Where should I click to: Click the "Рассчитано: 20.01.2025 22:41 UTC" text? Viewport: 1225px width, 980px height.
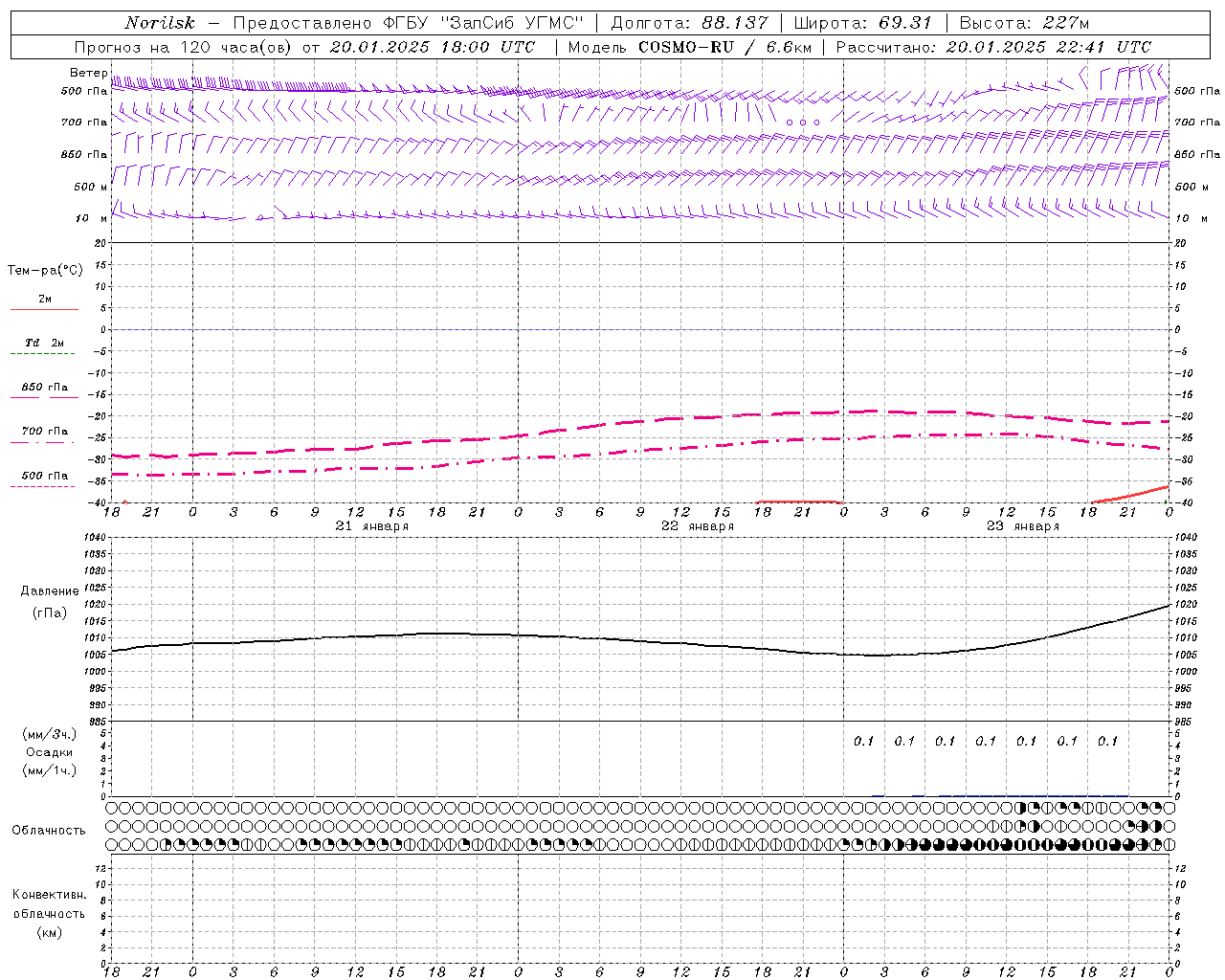993,47
